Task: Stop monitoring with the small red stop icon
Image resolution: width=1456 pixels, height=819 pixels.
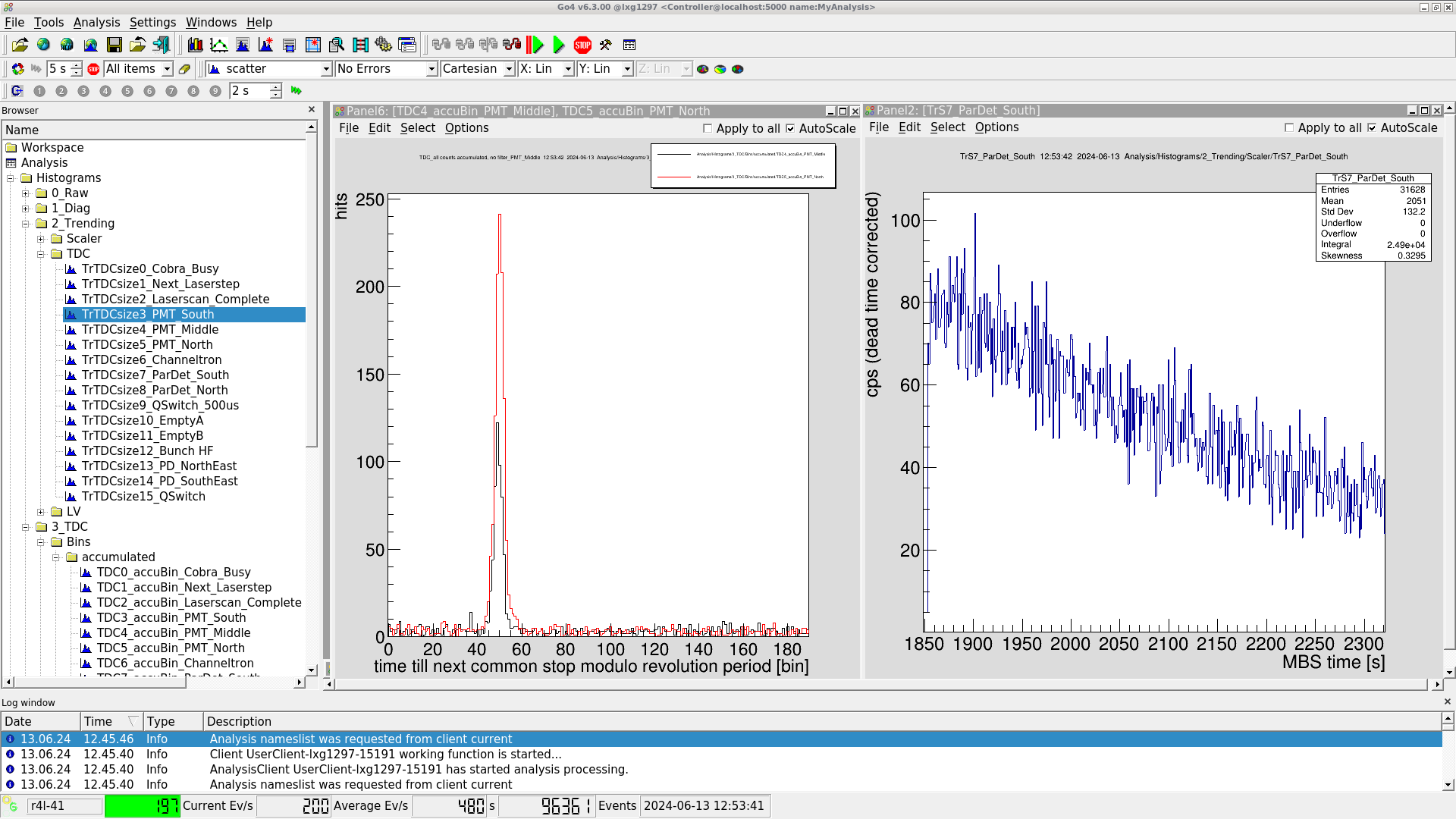Action: (x=93, y=69)
